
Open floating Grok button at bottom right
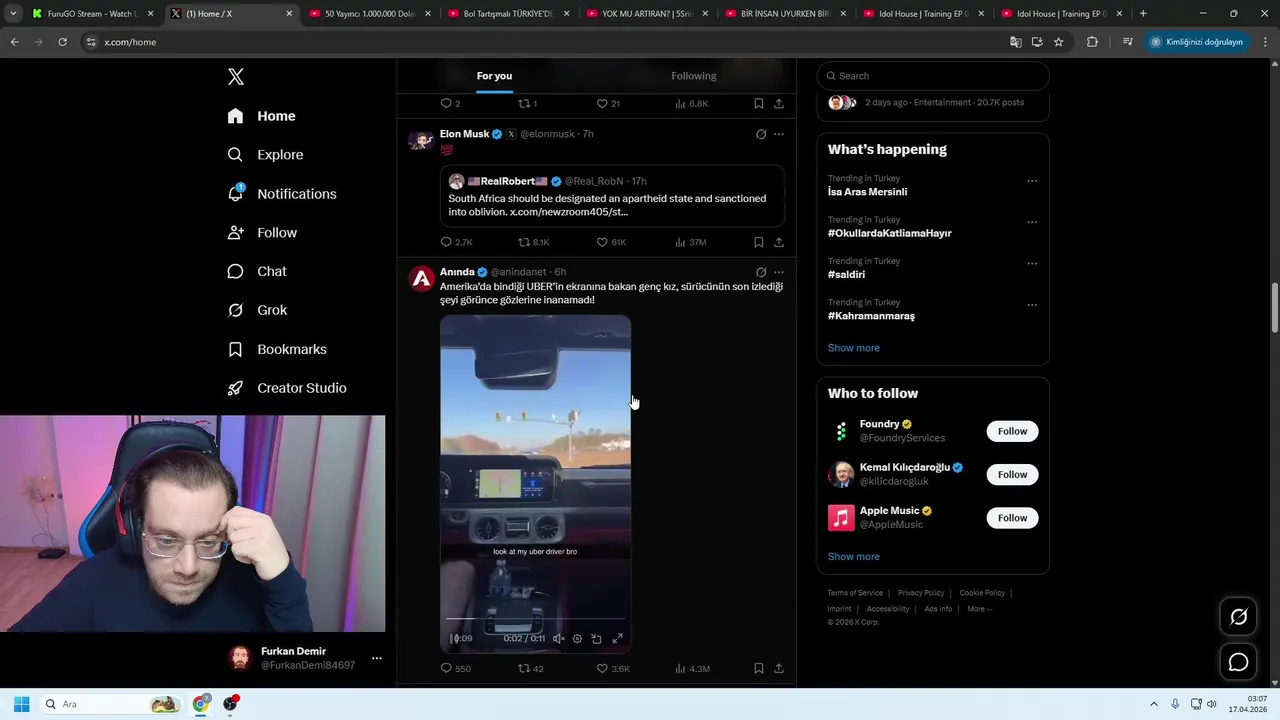(1238, 617)
